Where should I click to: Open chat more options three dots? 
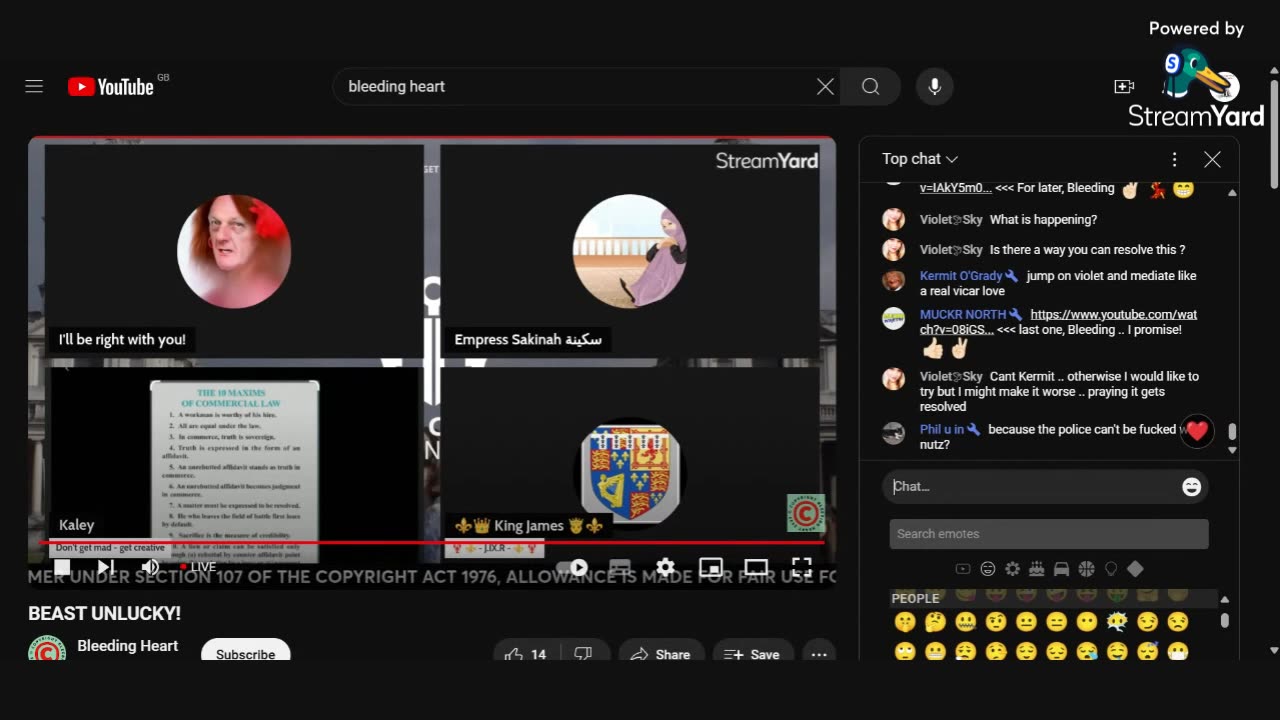(1174, 159)
